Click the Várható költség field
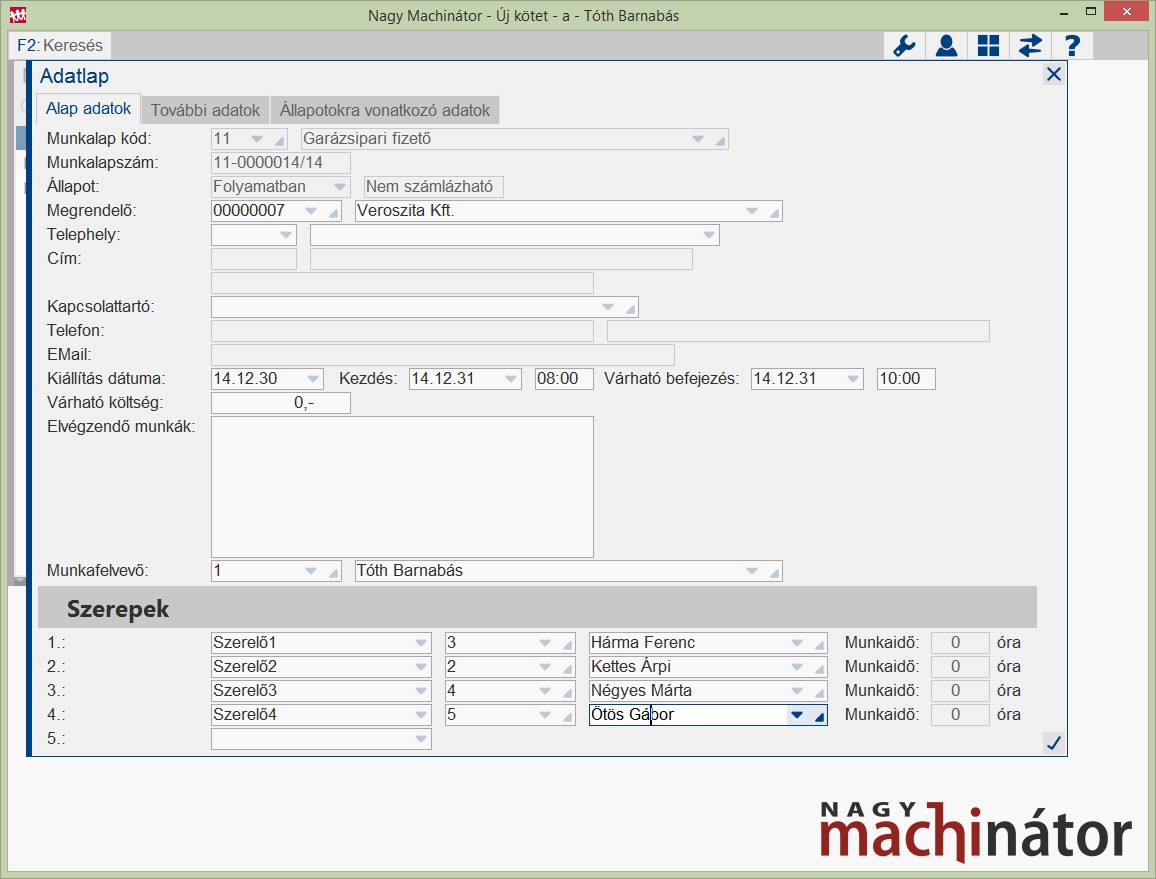Viewport: 1156px width, 879px height. point(281,403)
